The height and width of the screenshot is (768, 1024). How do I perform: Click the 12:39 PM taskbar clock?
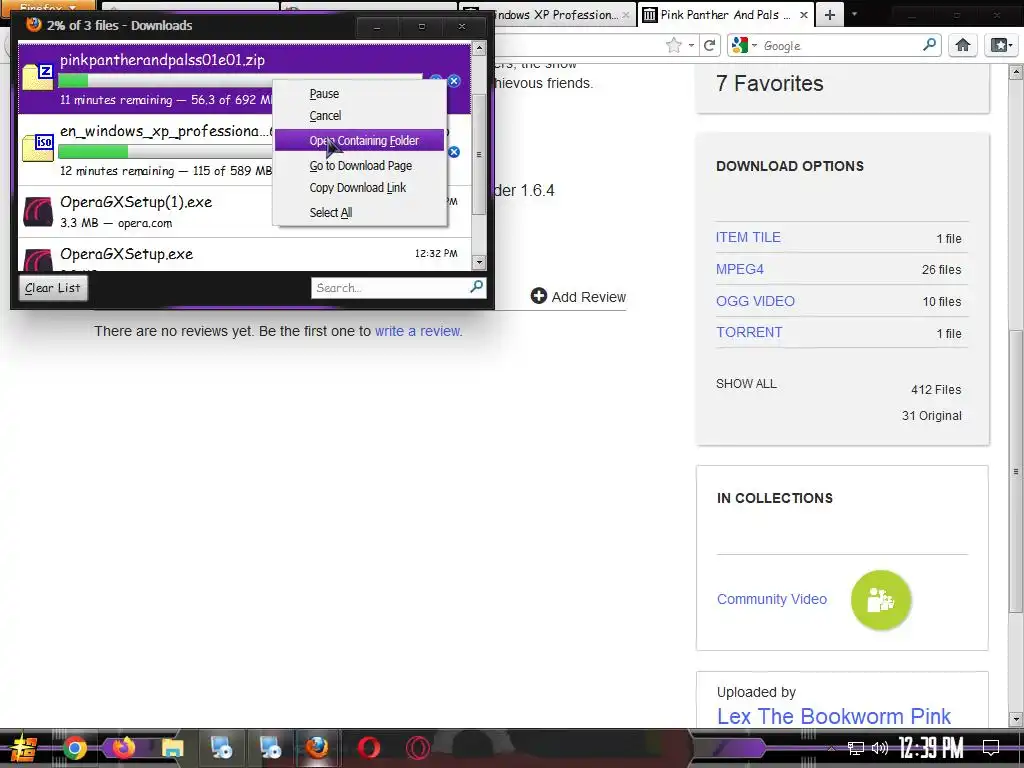(931, 748)
